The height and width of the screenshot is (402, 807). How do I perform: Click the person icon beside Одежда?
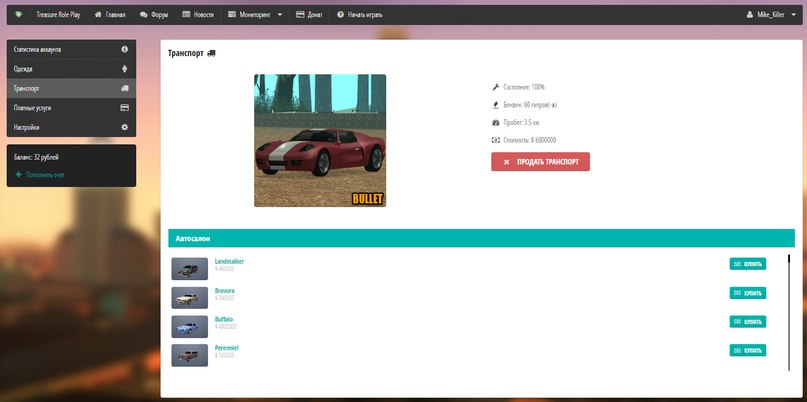click(x=125, y=69)
